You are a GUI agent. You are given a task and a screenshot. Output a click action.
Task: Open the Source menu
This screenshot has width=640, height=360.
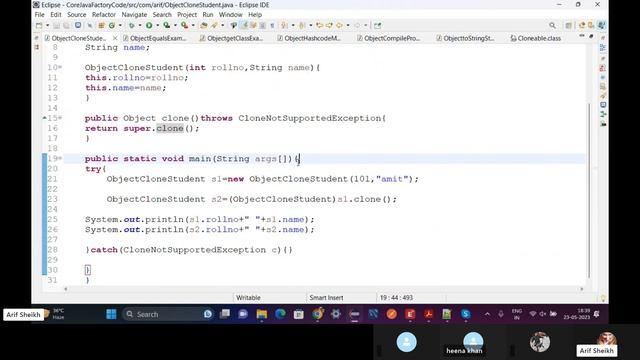[77, 15]
